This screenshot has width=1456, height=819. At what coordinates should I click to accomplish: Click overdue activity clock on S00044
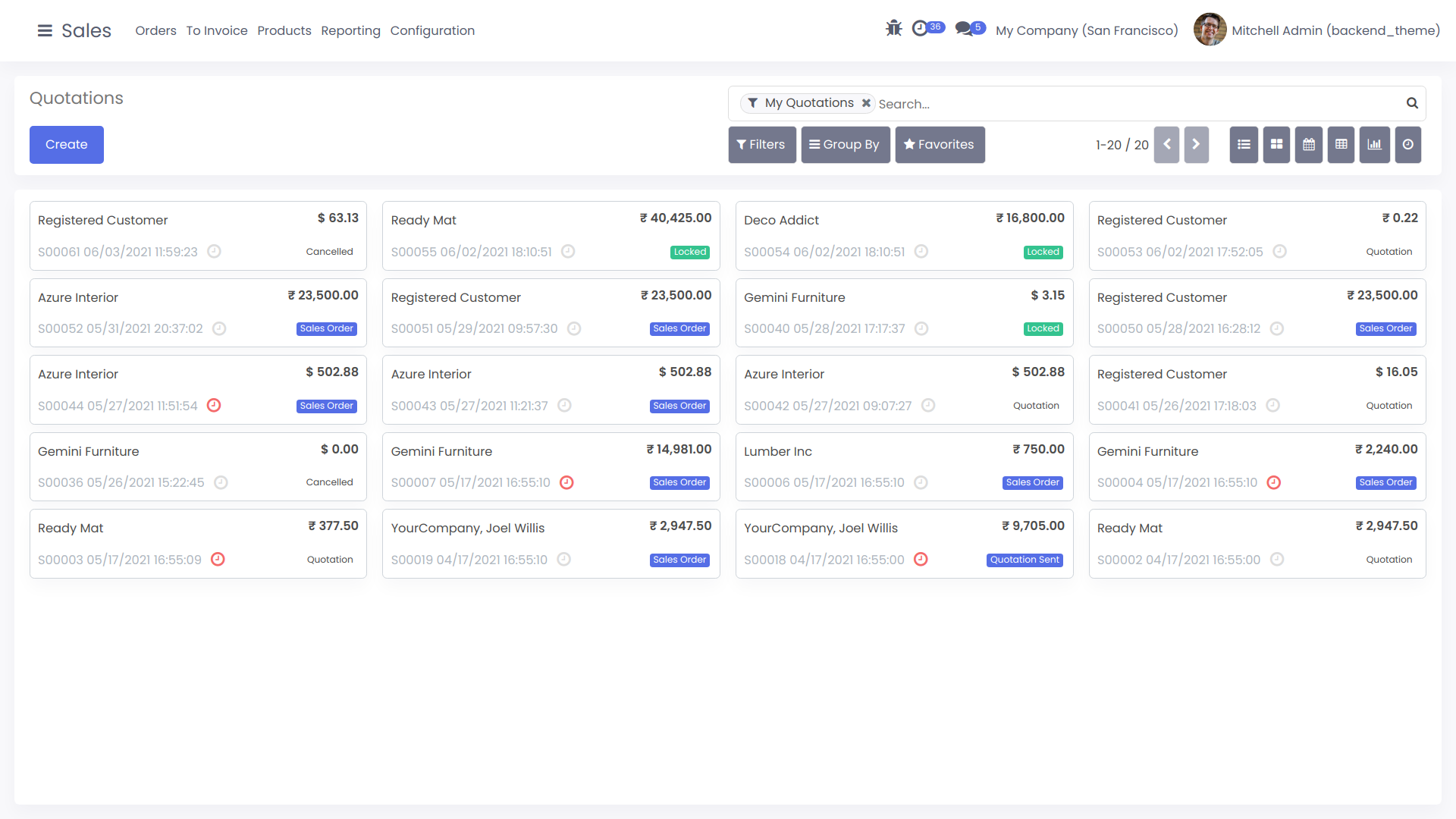(214, 406)
